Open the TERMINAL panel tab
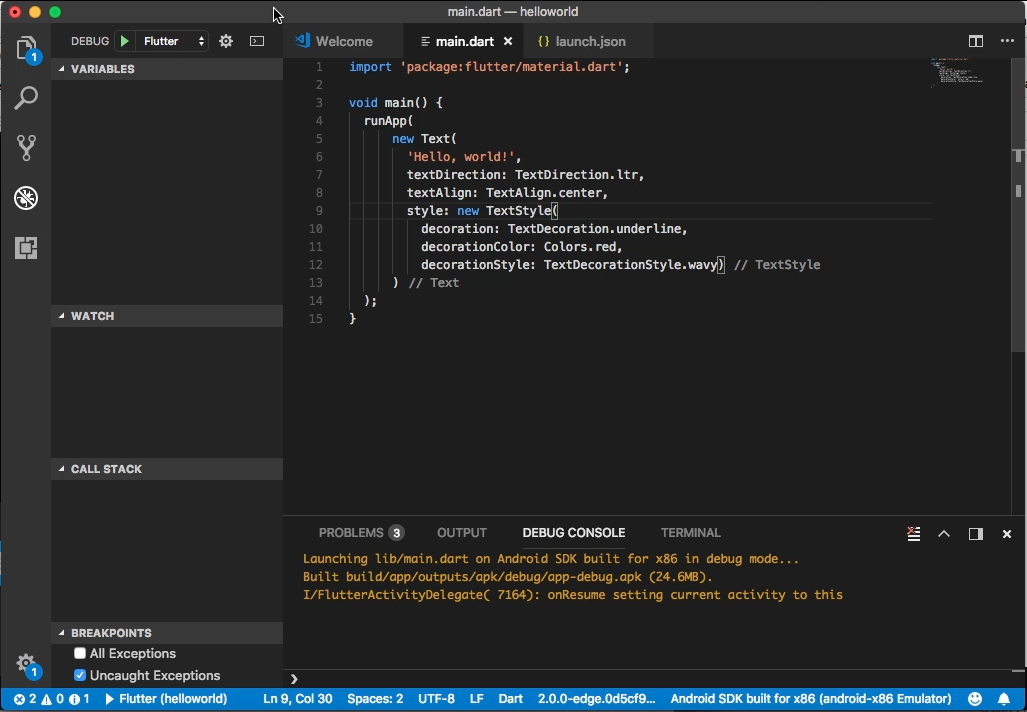 point(690,533)
